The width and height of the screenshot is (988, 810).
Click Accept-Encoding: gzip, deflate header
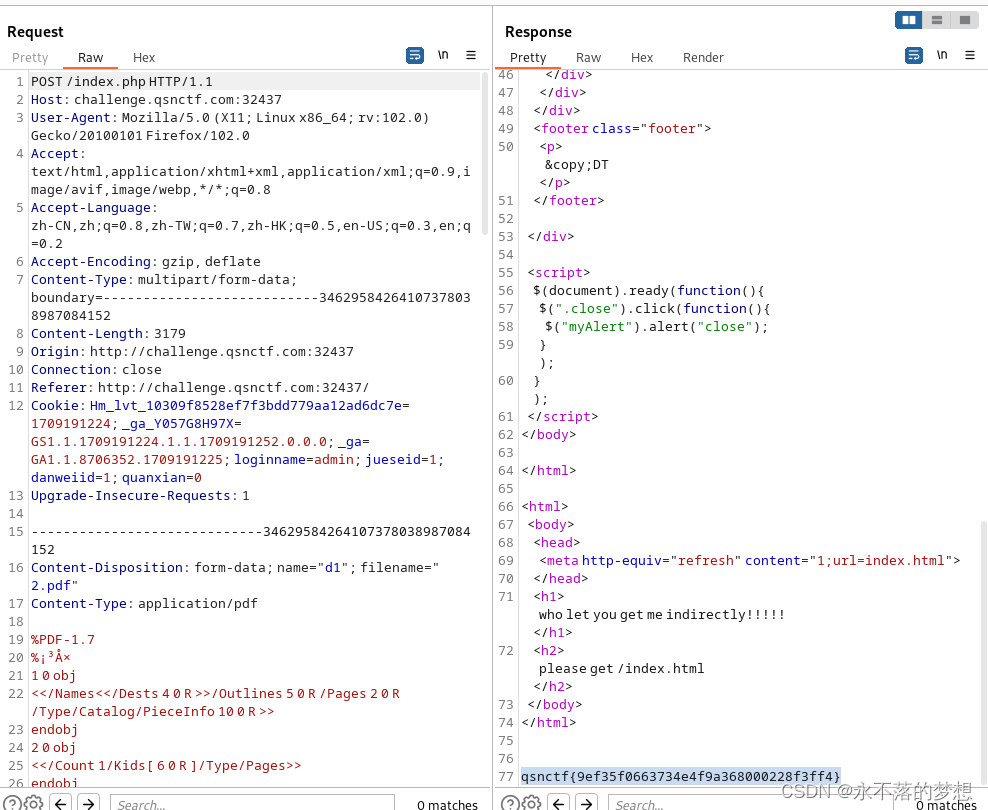tap(146, 262)
